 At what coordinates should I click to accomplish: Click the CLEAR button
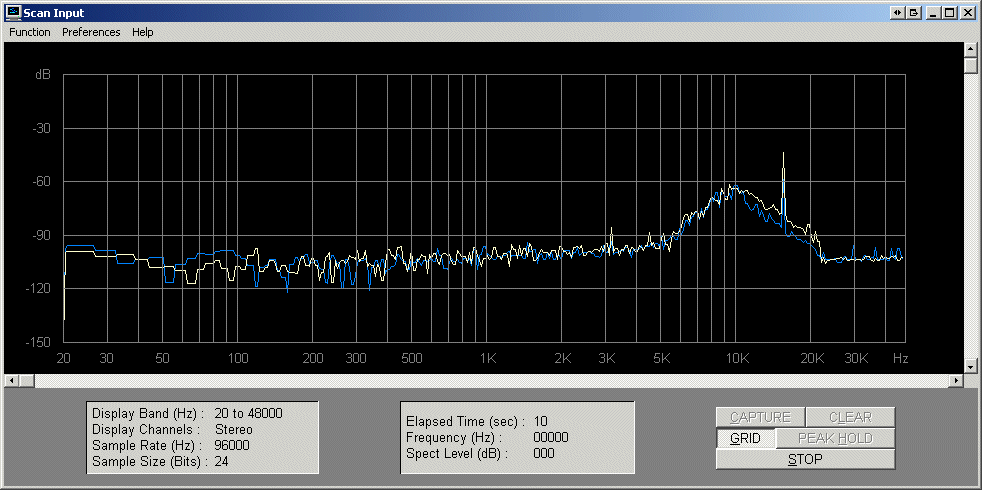click(x=850, y=417)
